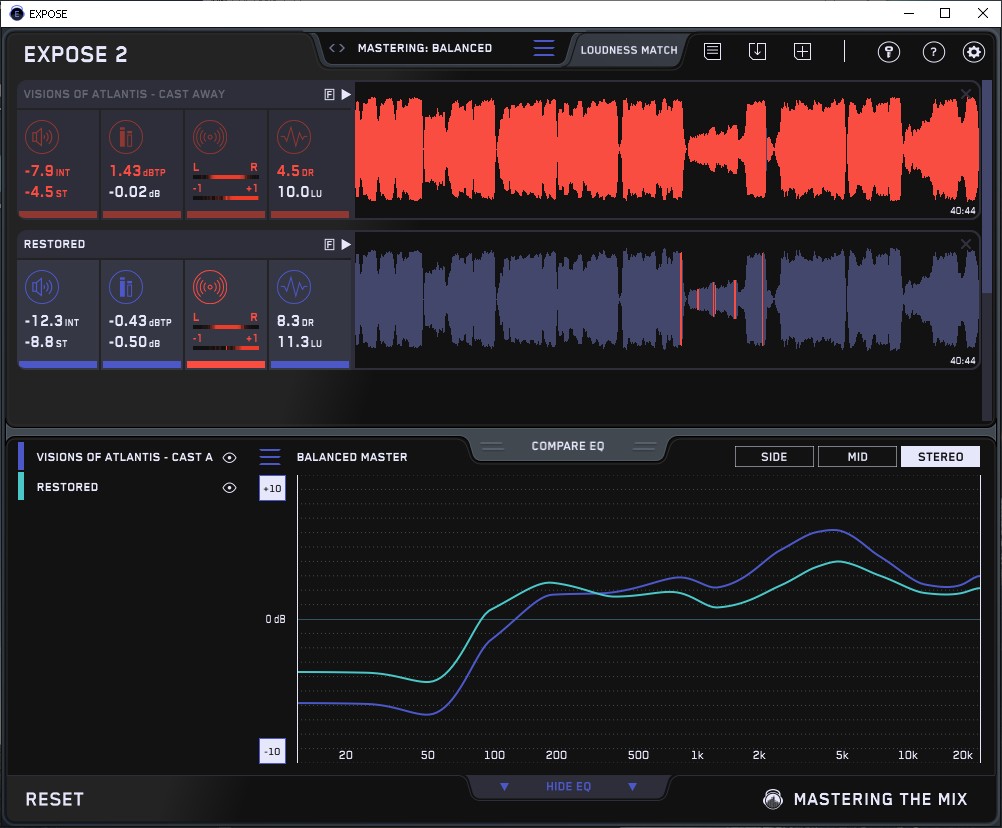Click the -10 EQ range button

tap(272, 751)
